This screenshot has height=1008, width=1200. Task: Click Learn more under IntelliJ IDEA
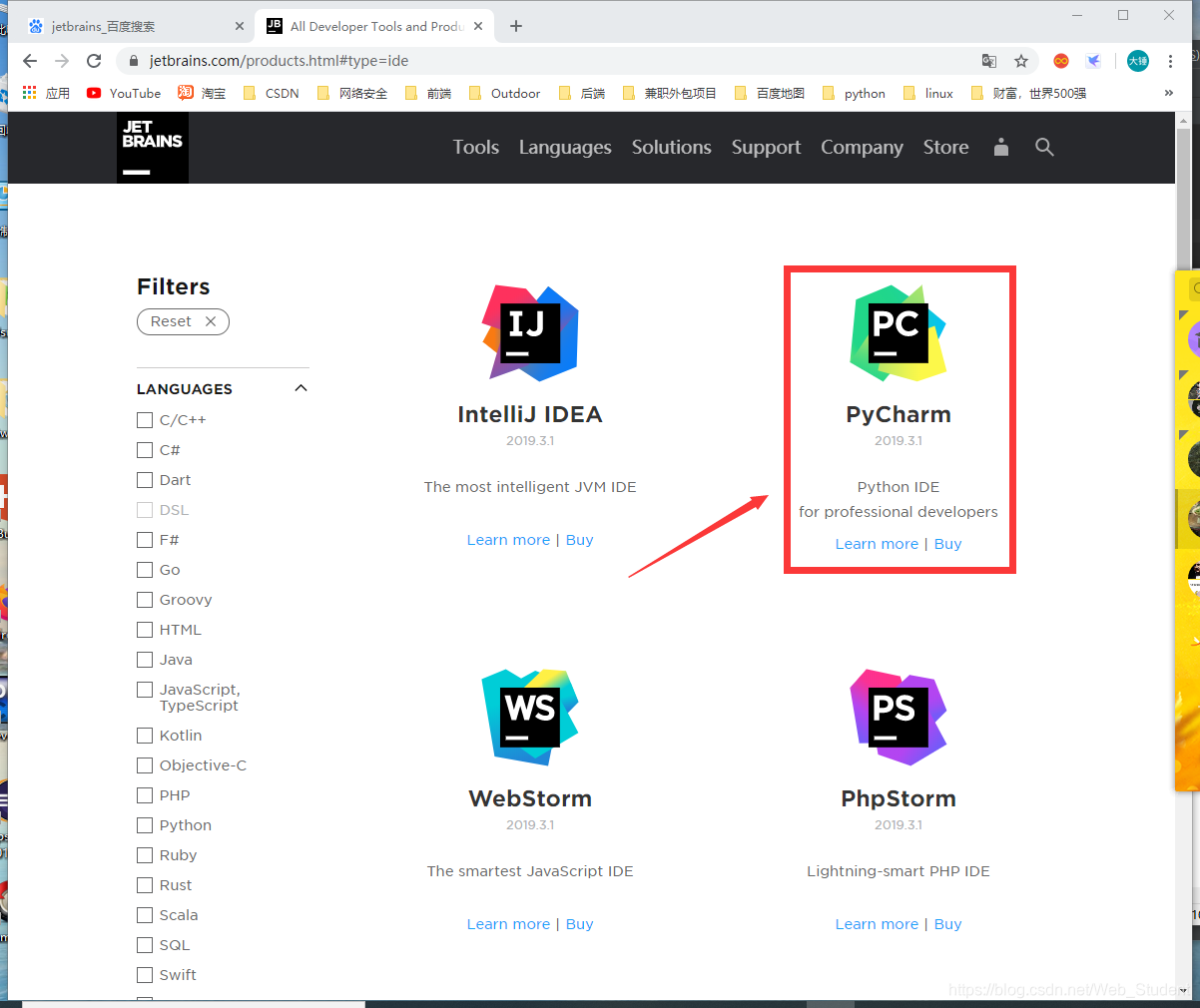(x=508, y=540)
